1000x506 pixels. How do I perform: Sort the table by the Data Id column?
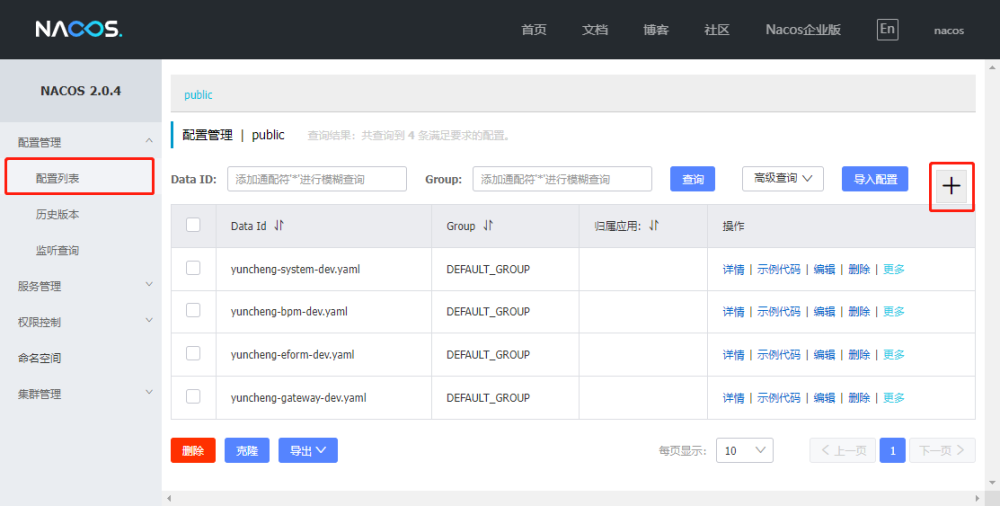point(279,226)
